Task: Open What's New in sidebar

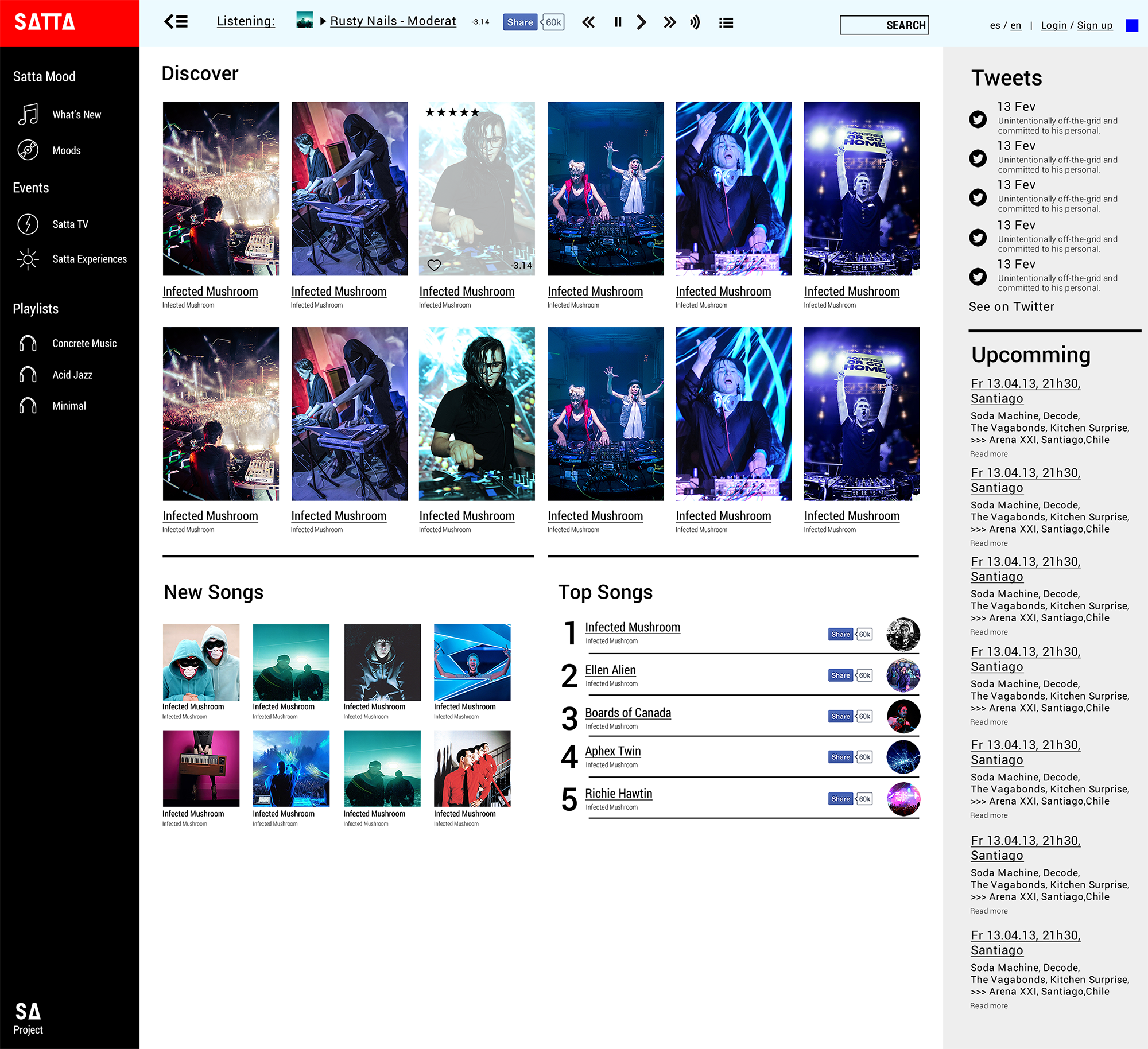Action: (x=76, y=115)
